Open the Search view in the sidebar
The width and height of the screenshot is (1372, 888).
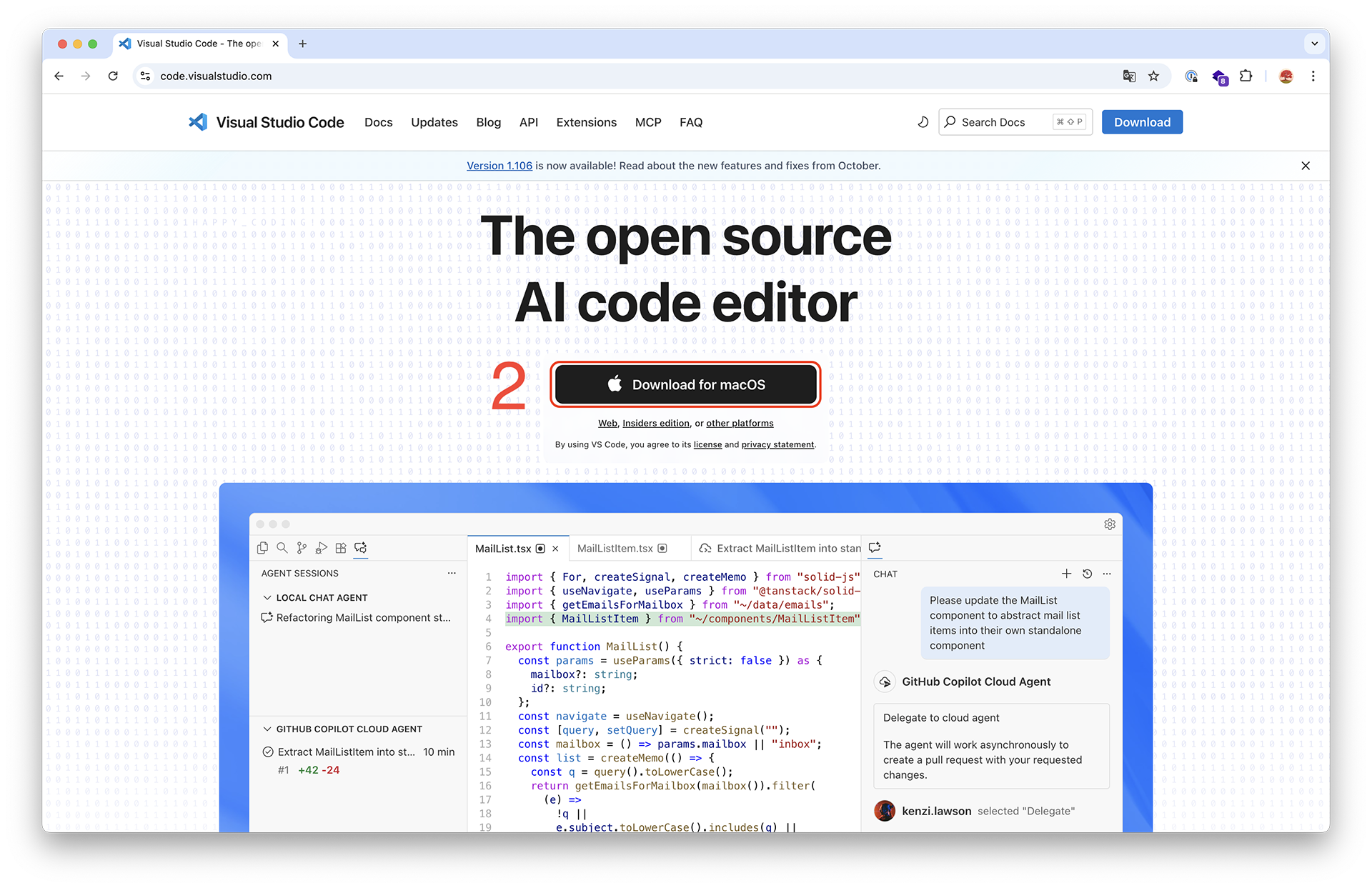tap(282, 547)
